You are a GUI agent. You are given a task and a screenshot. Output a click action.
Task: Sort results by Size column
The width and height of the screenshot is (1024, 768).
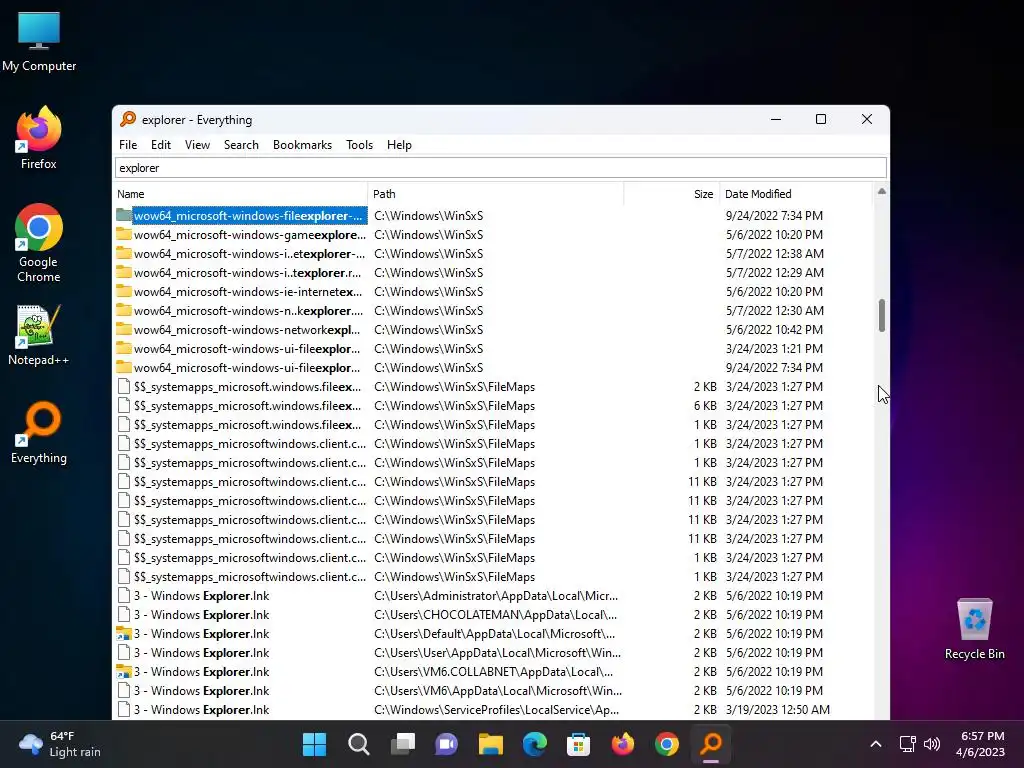672,194
